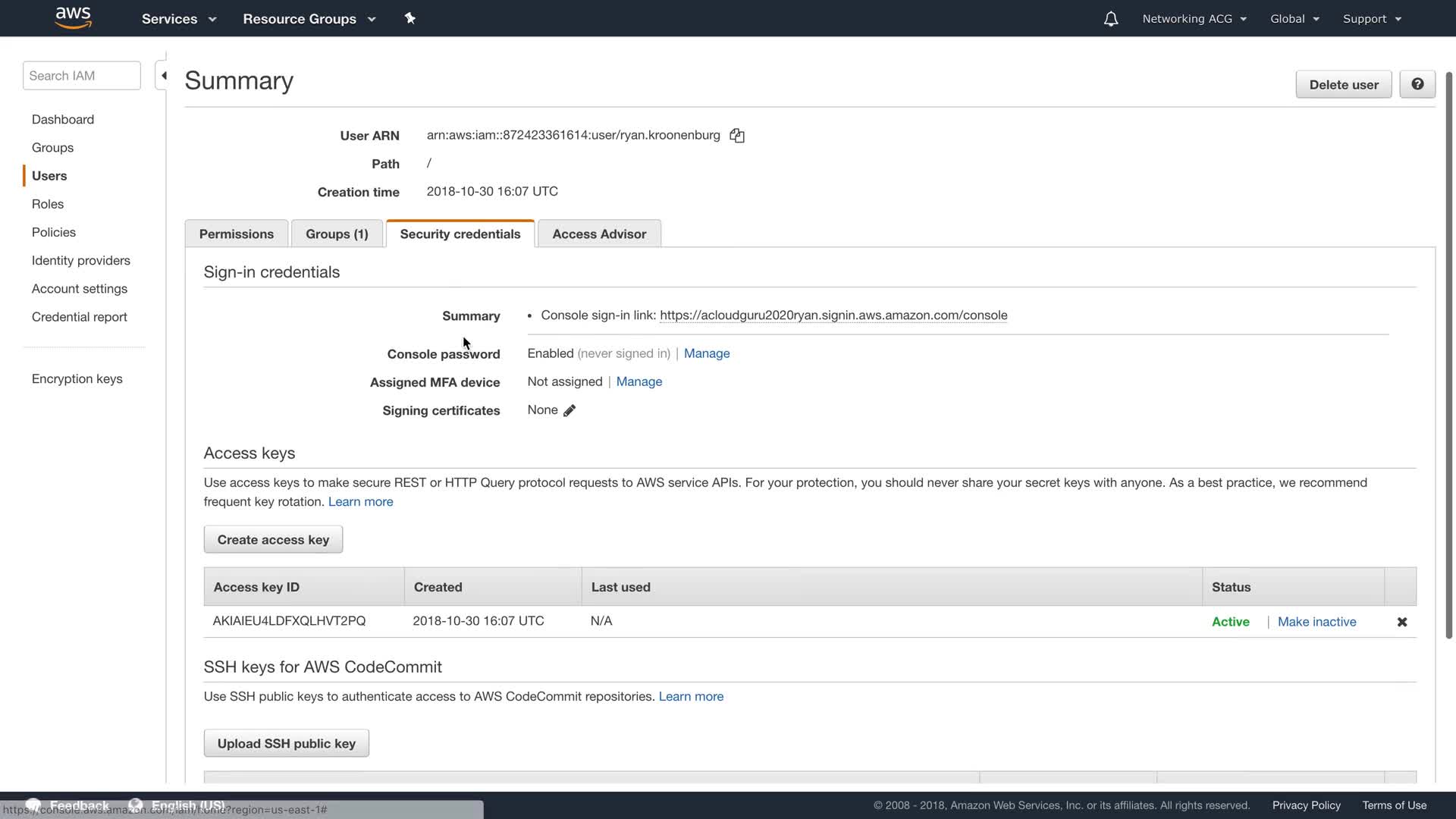Open Roles in the sidebar
1456x819 pixels.
(x=48, y=204)
